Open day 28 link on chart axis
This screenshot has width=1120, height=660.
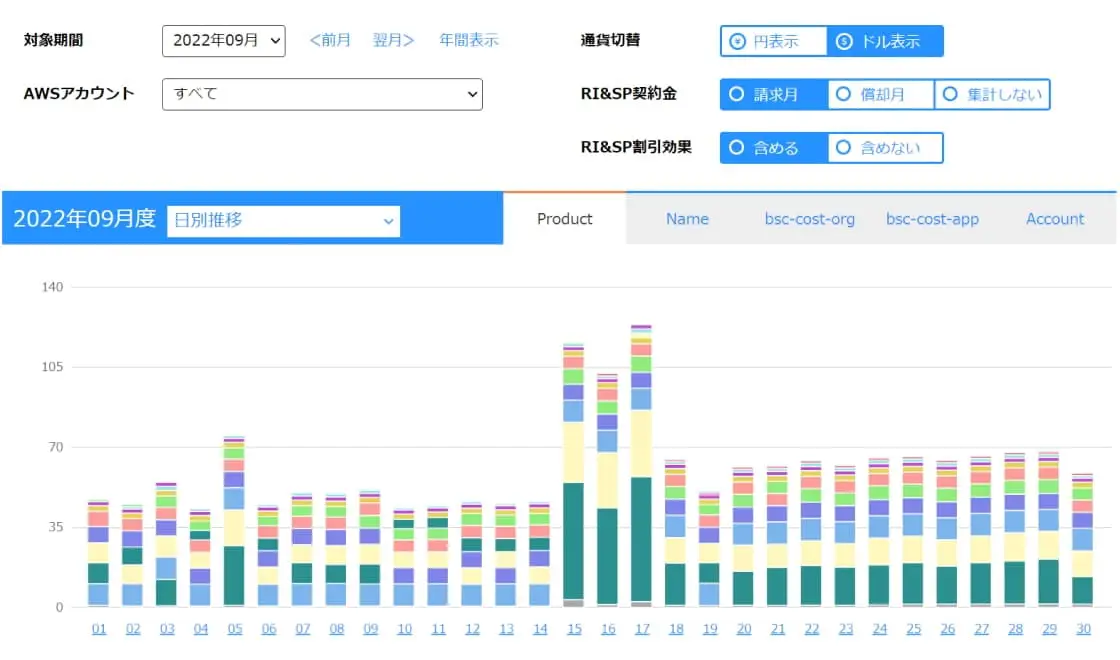coord(1015,629)
